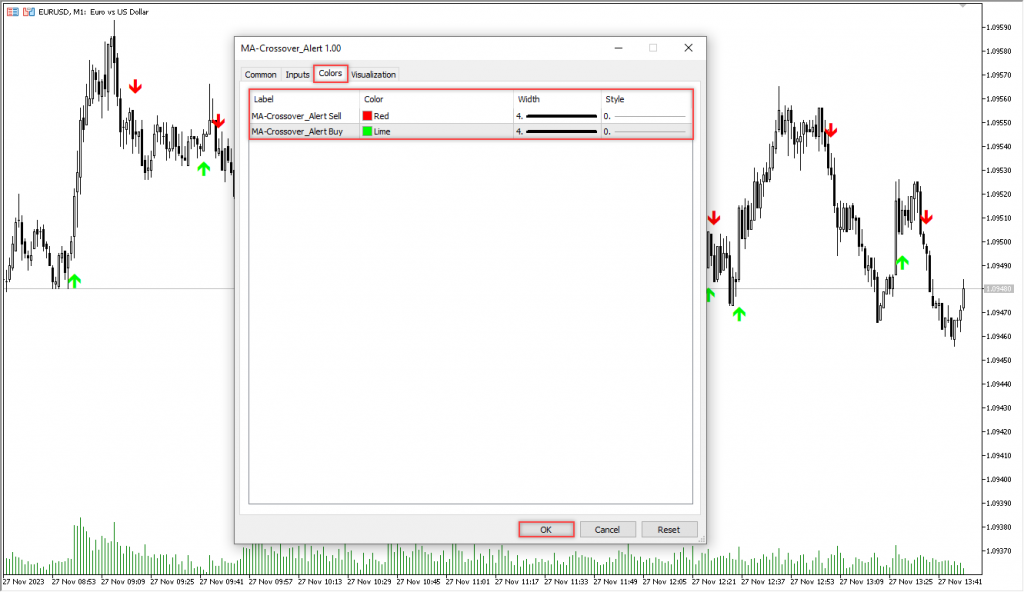Click the 1.09590 price scale label
Image resolution: width=1024 pixels, height=592 pixels.
pyautogui.click(x=999, y=27)
